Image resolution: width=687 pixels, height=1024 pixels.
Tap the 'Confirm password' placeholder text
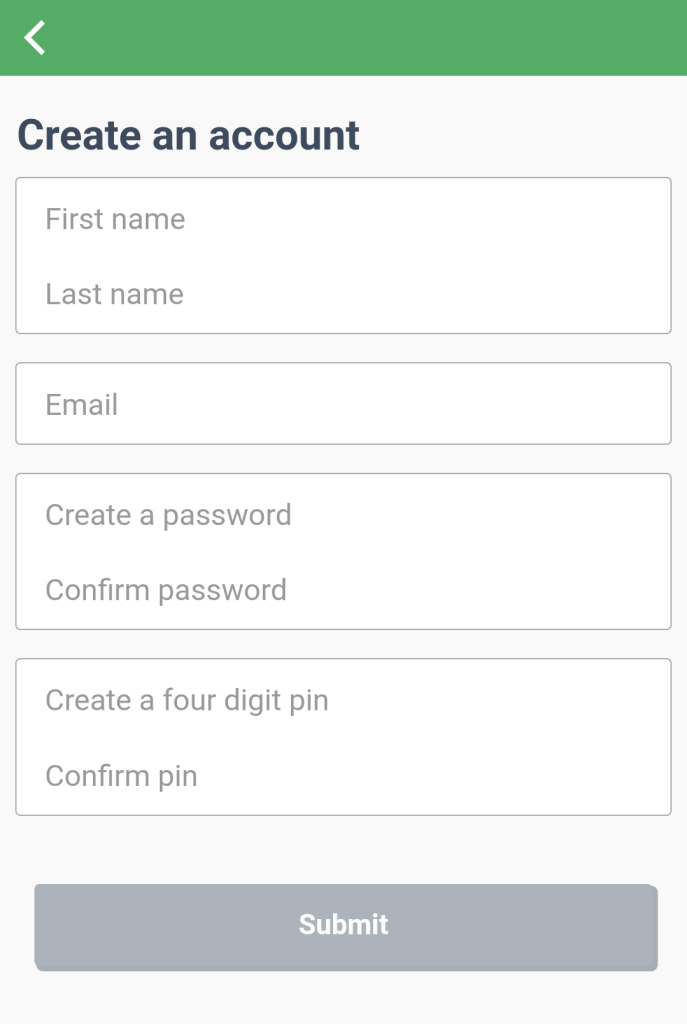pos(166,590)
